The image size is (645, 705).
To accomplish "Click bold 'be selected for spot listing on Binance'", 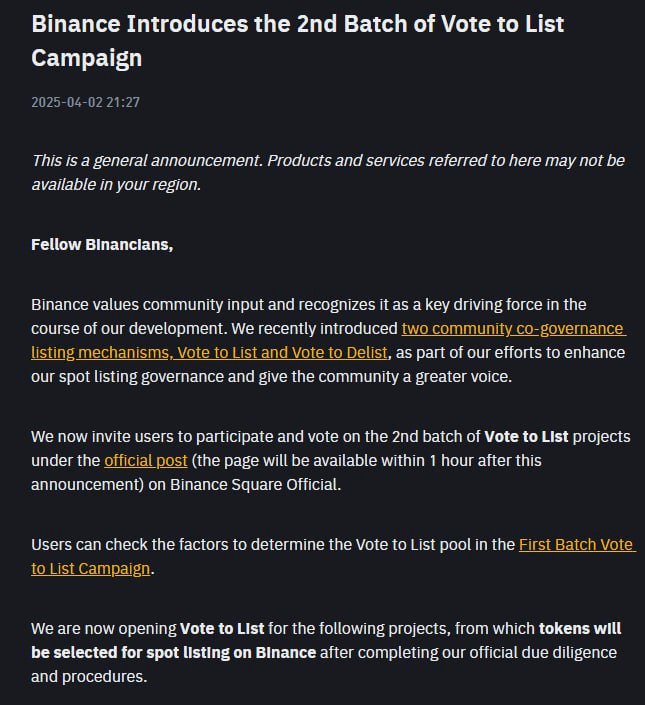I will point(173,652).
